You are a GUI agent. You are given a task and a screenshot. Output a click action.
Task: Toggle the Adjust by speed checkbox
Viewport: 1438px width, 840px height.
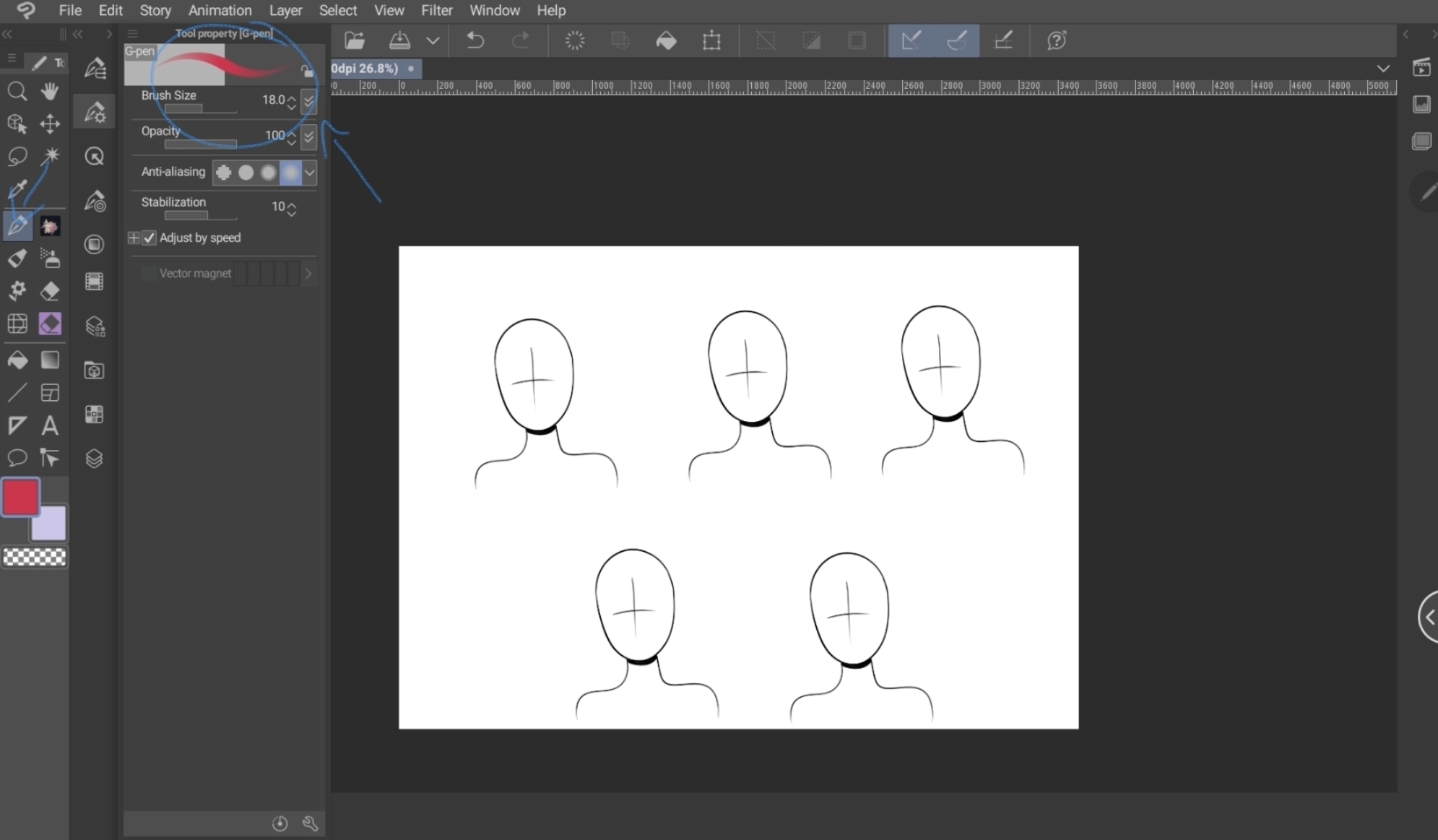coord(150,238)
